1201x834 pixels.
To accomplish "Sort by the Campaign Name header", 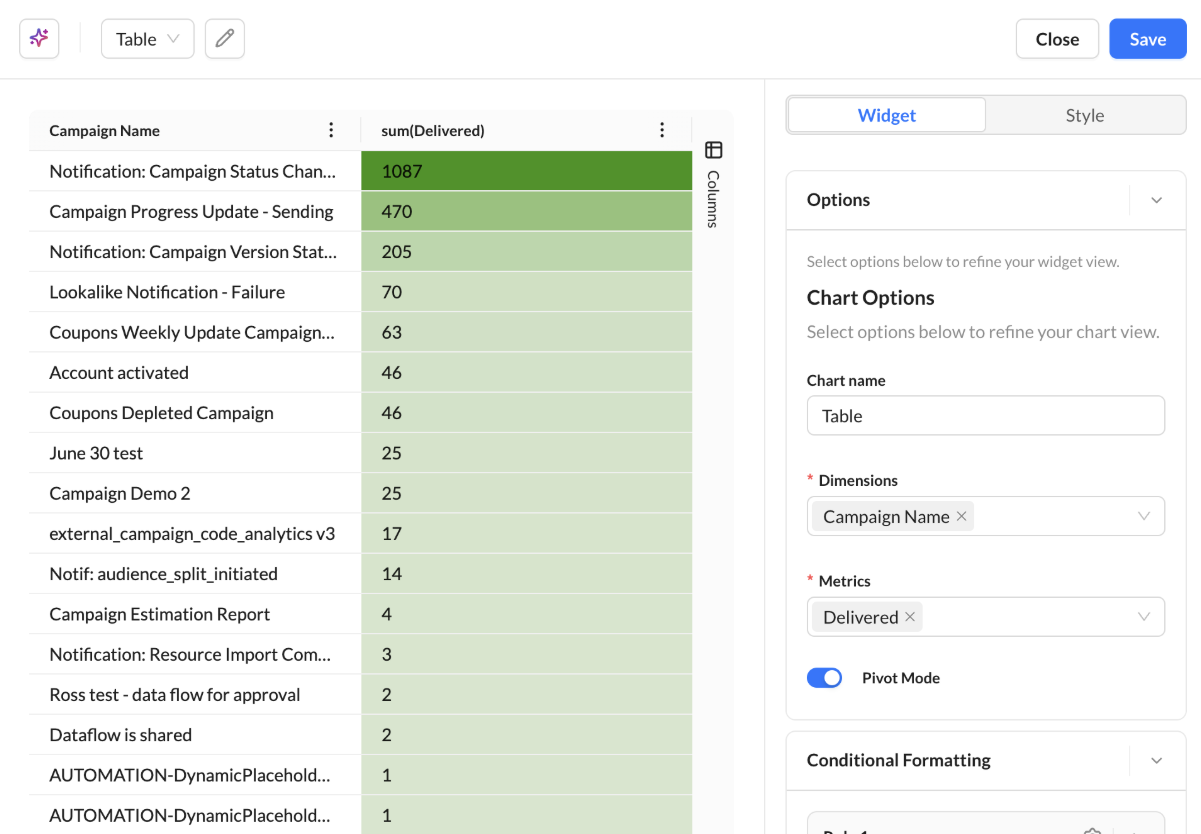I will 105,131.
